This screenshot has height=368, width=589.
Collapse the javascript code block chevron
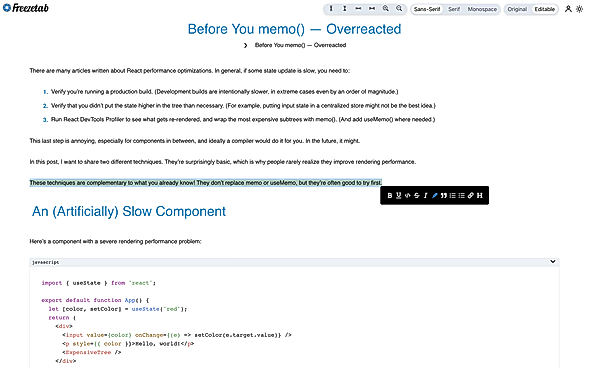coord(553,262)
